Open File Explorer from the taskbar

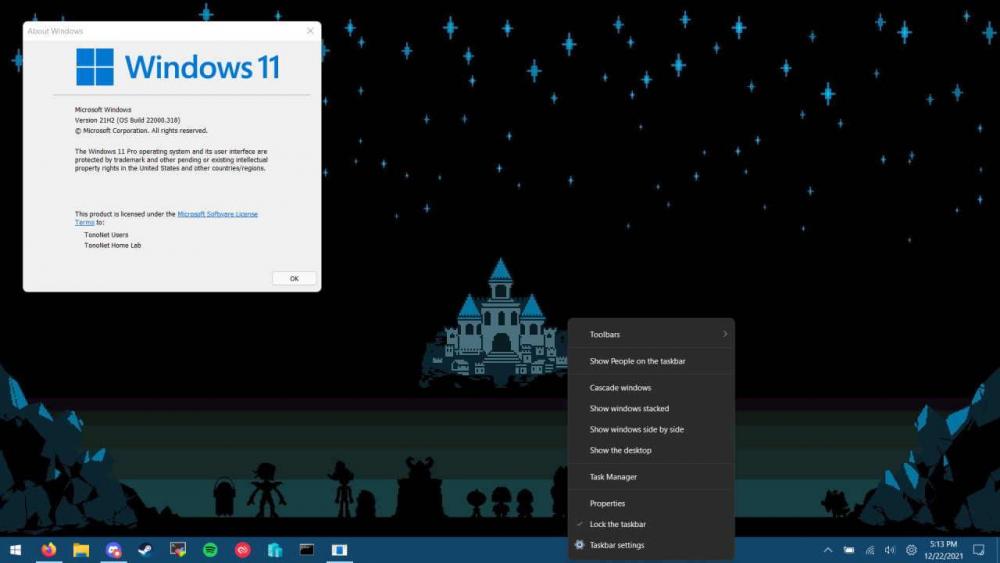click(x=81, y=550)
